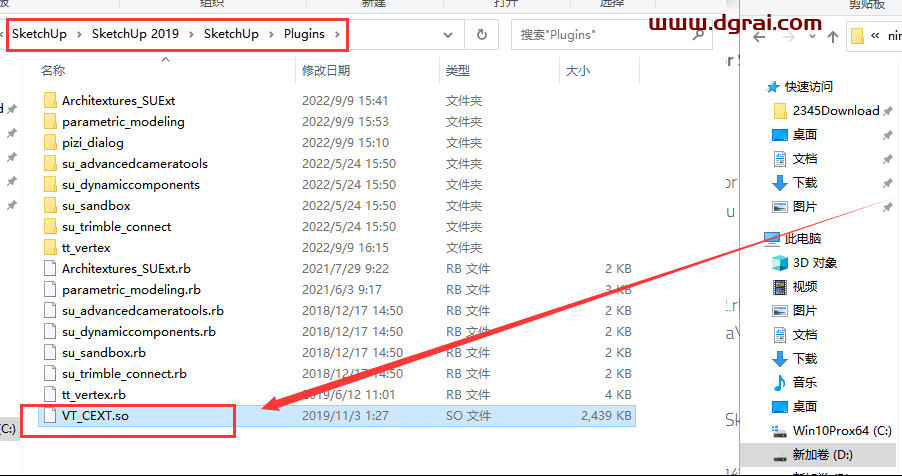902x476 pixels.
Task: Expand chevron after SketchUp 2019 breadcrumb
Action: [193, 34]
